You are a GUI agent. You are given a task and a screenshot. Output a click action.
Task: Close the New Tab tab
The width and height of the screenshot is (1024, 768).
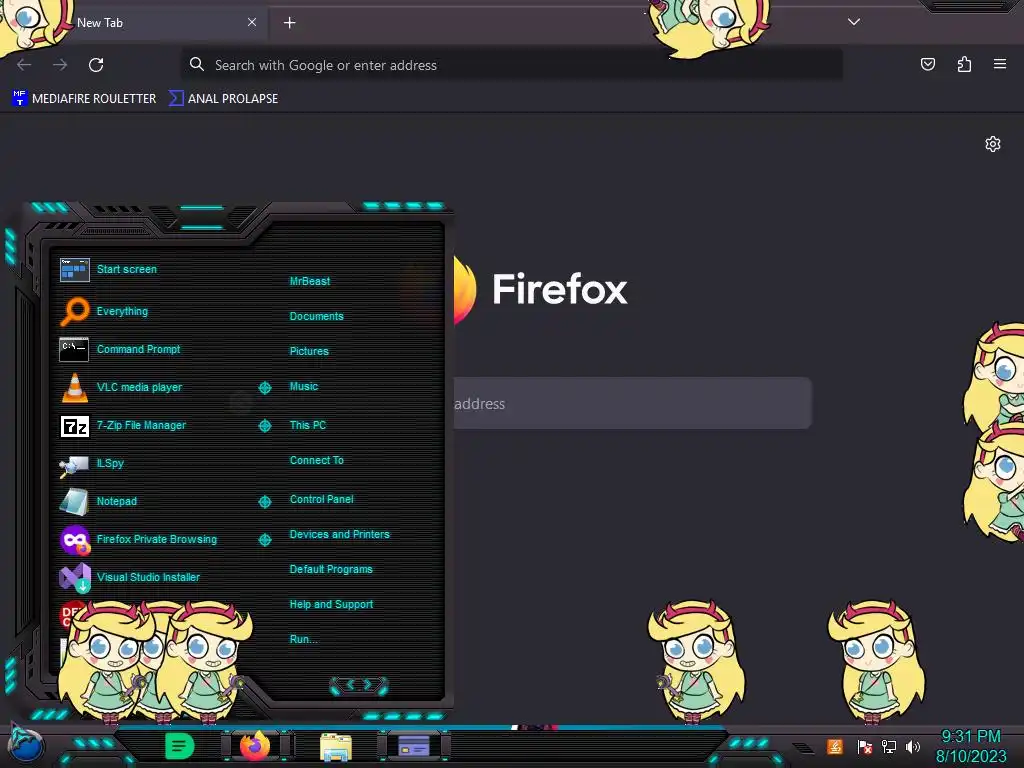[252, 22]
